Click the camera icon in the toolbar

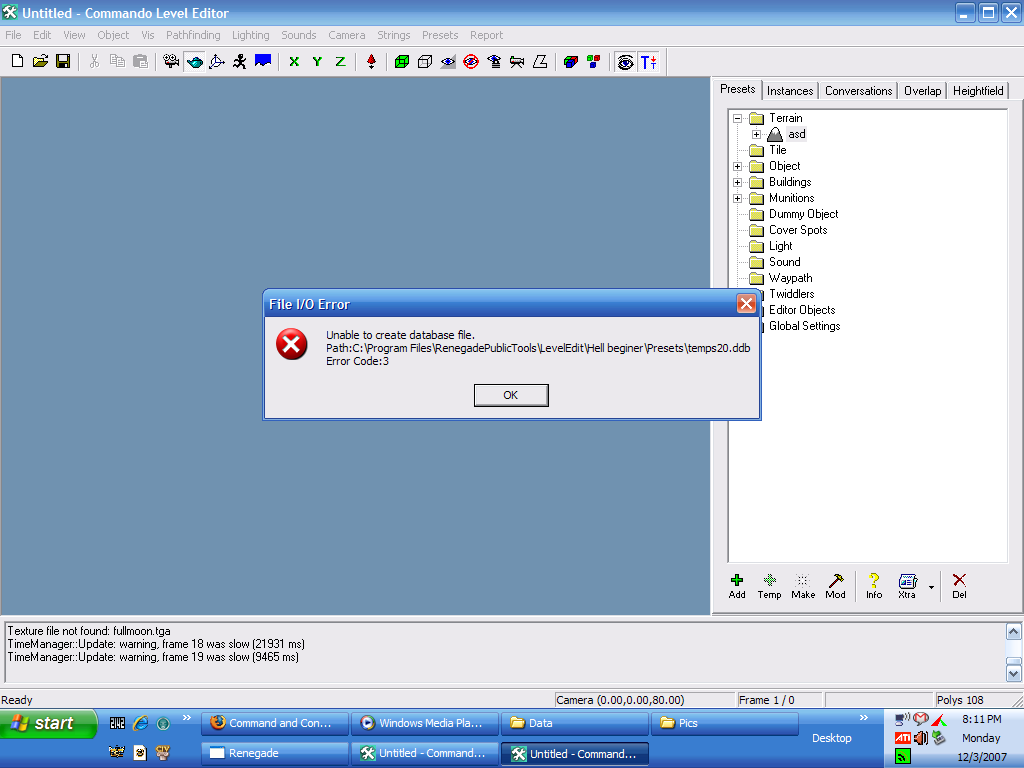(x=171, y=62)
